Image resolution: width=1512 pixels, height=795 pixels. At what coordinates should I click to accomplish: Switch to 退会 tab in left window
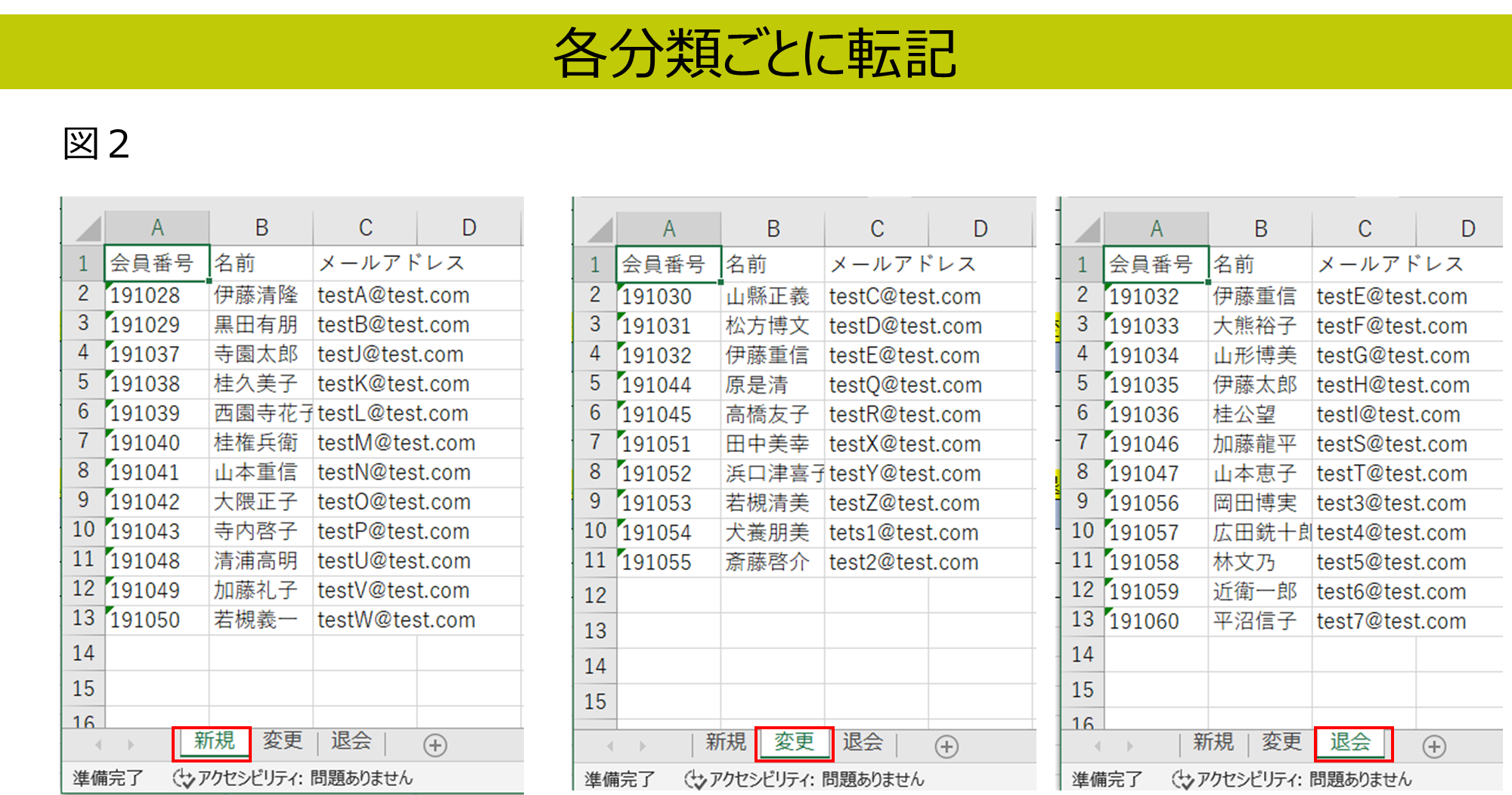pos(351,741)
